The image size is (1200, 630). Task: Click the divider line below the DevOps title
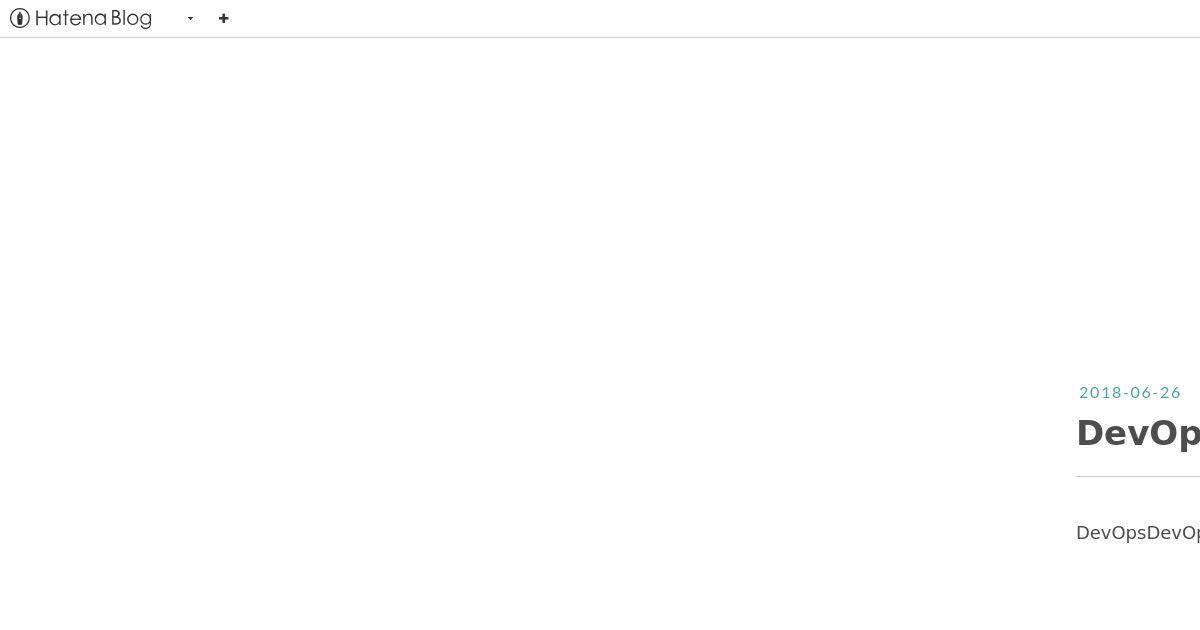1138,476
